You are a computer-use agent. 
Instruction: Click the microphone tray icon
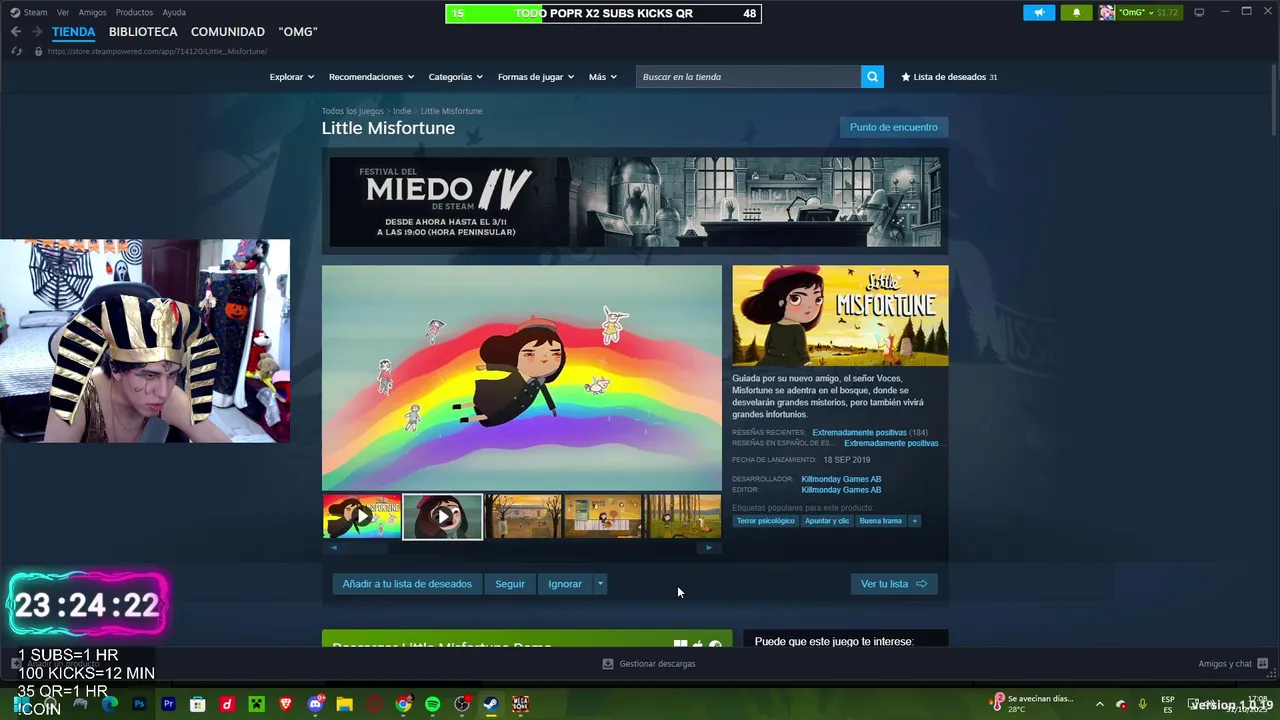point(1142,704)
